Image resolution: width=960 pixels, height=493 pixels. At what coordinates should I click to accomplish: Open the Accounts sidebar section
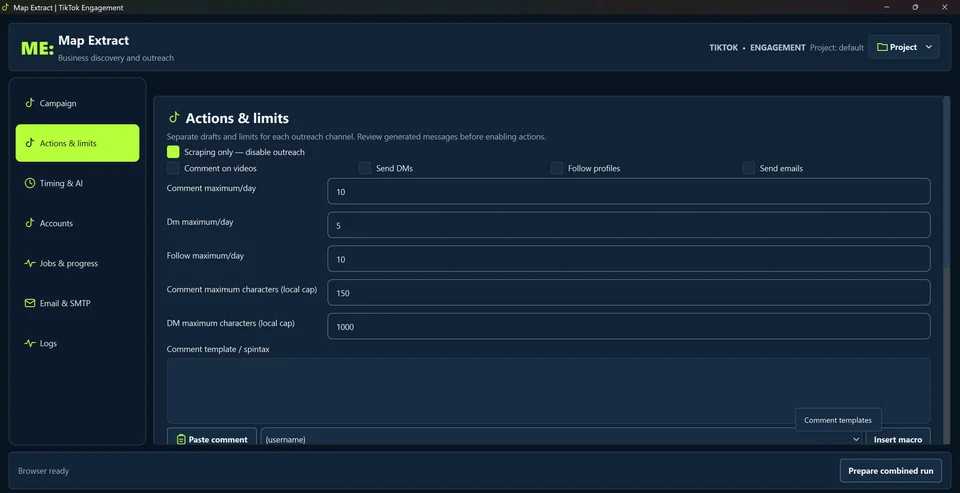(x=77, y=224)
